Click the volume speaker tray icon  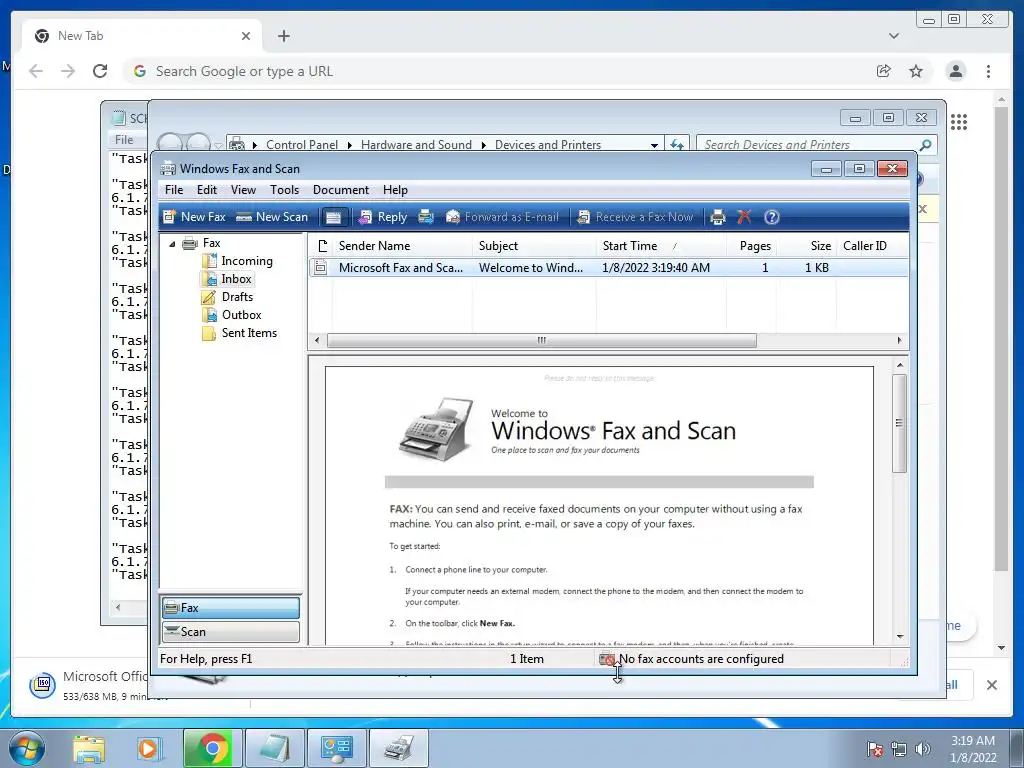[922, 748]
